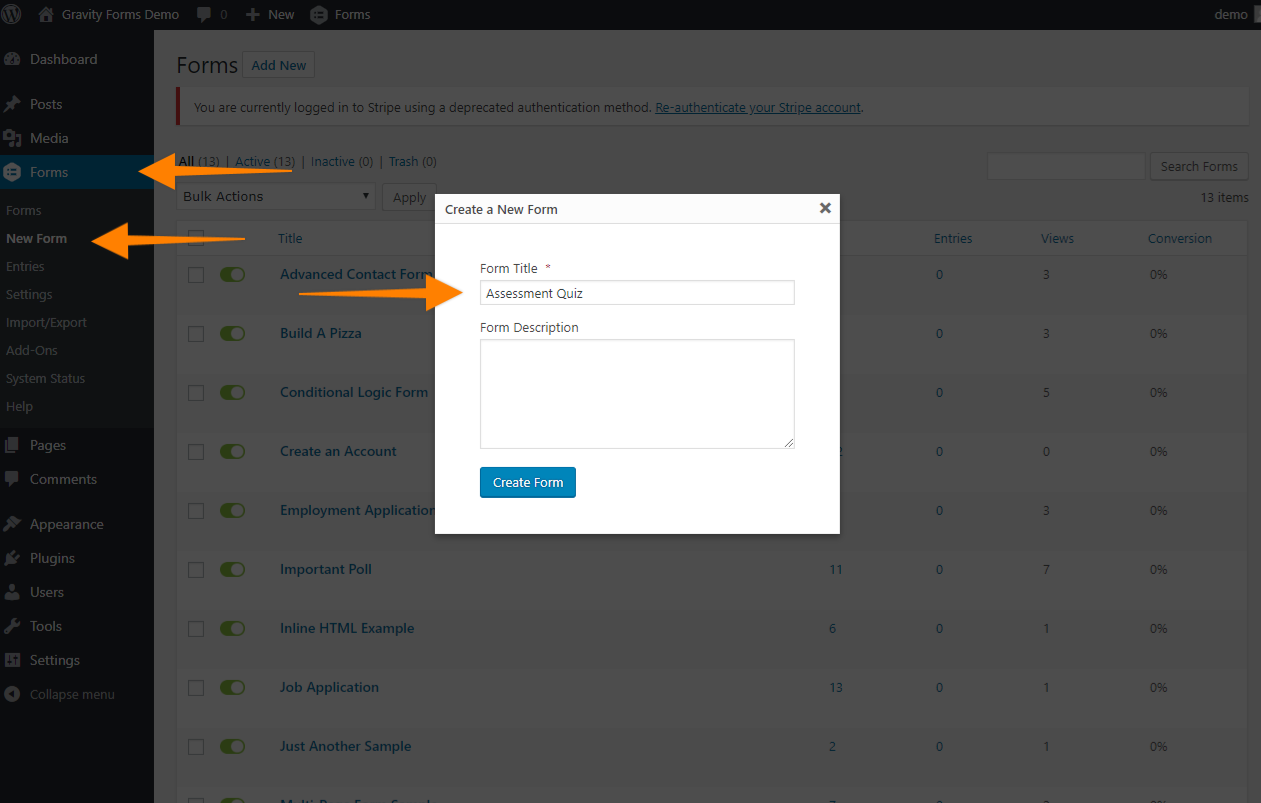This screenshot has height=803, width=1261.
Task: Open Settings under the Forms submenu
Action: click(29, 294)
